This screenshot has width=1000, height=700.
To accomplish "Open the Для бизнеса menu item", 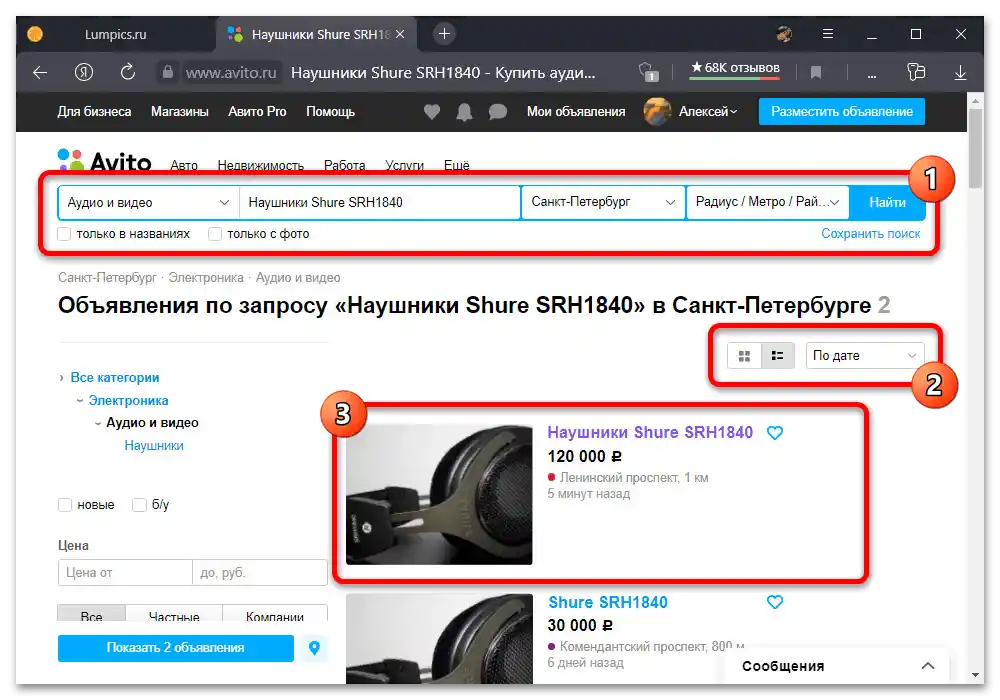I will 94,112.
